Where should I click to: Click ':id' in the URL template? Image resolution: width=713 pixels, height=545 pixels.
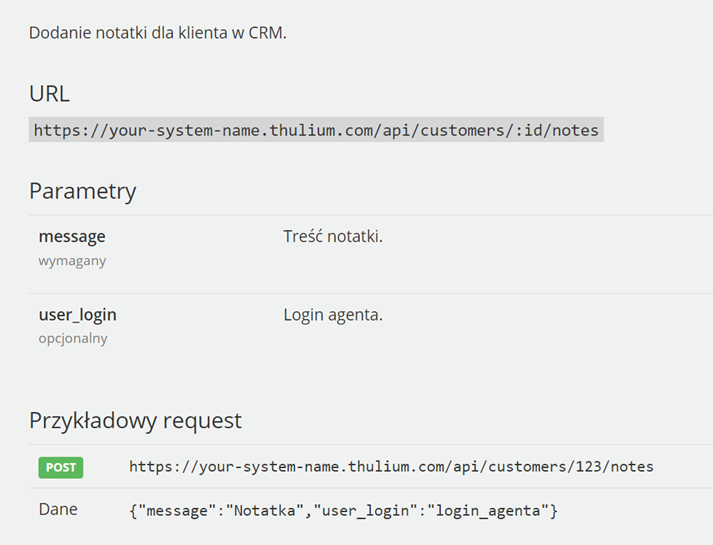pyautogui.click(x=528, y=130)
